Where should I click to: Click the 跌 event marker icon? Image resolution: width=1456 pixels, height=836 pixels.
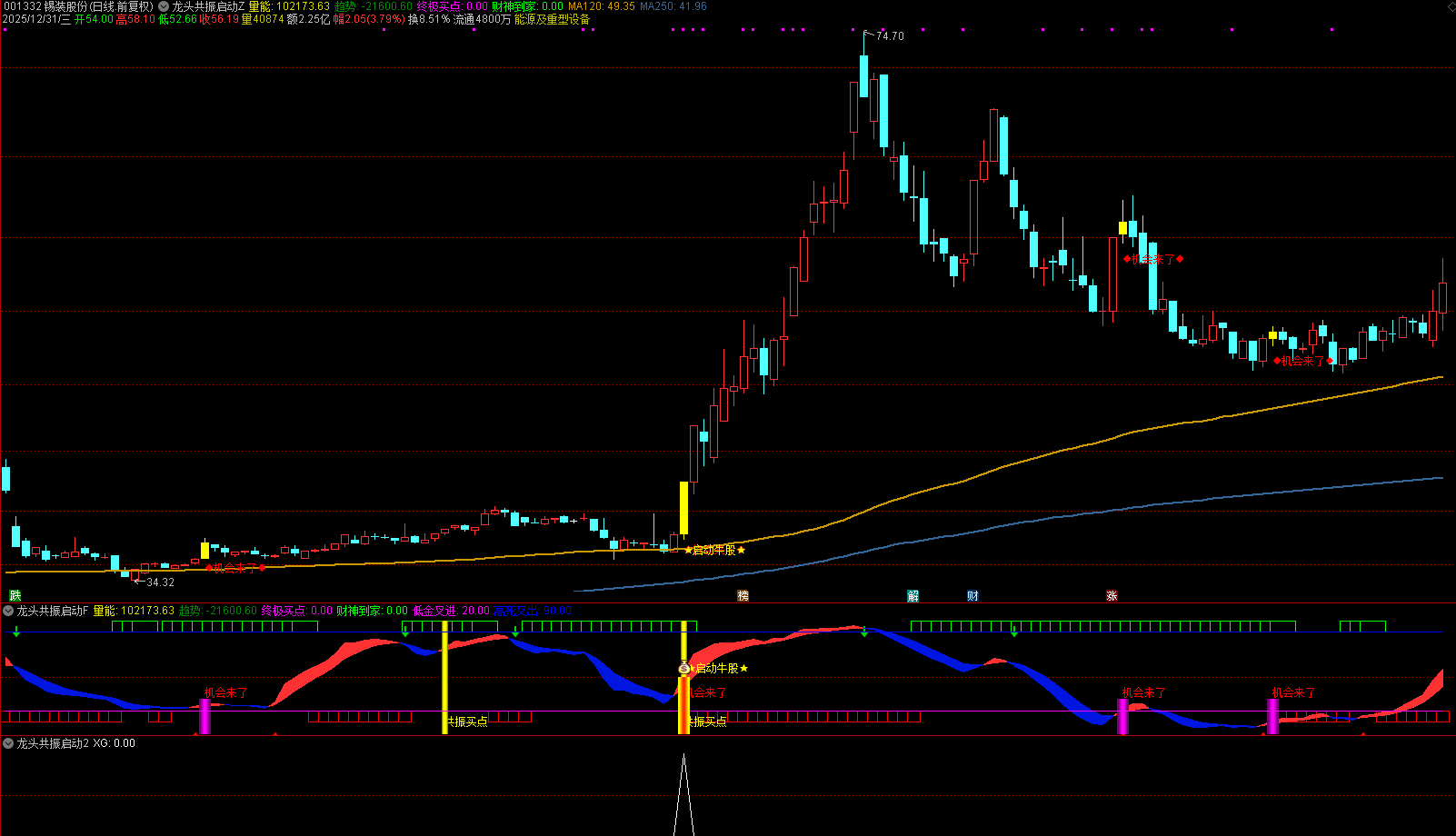pos(15,596)
